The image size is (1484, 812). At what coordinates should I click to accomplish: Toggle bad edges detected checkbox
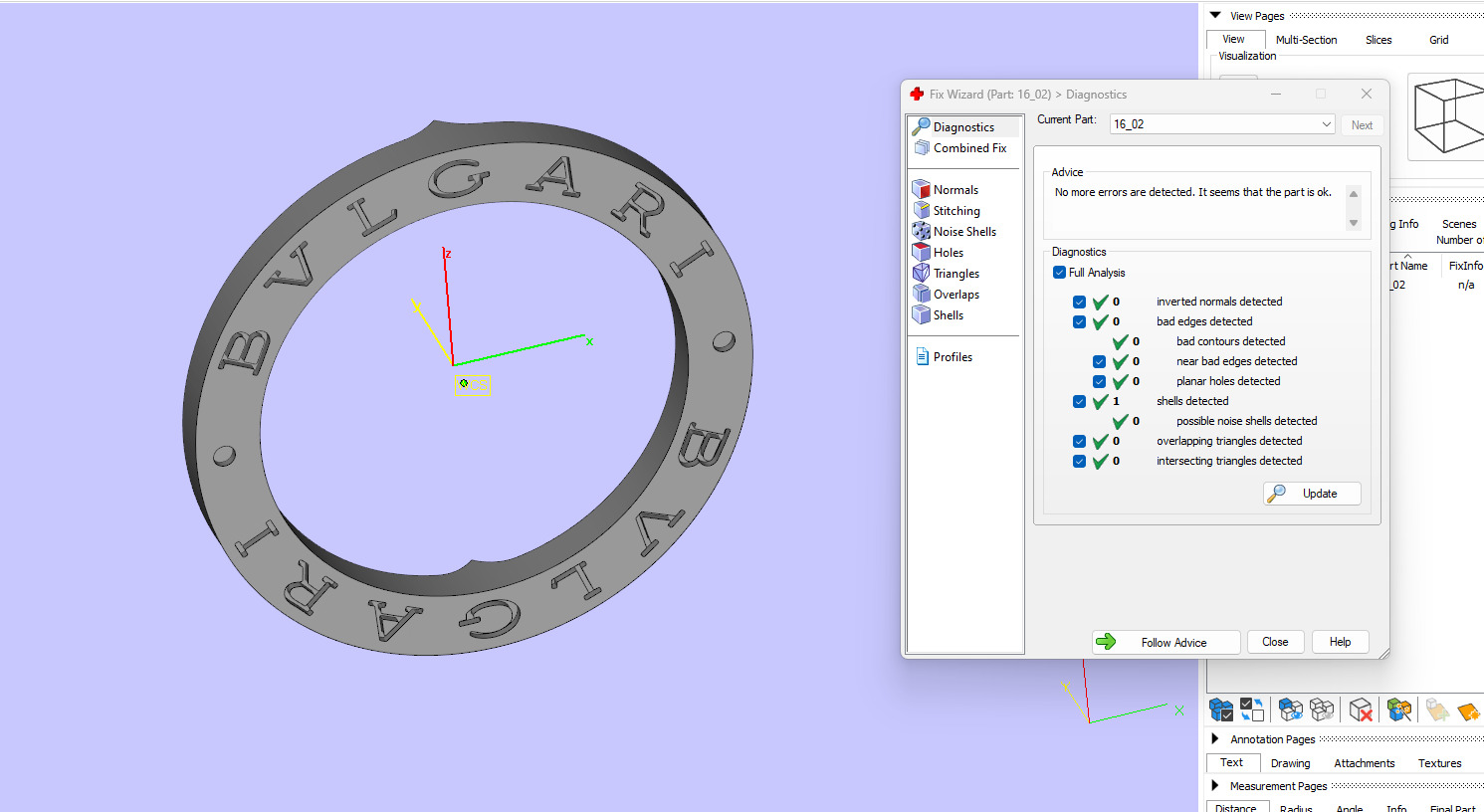point(1079,321)
